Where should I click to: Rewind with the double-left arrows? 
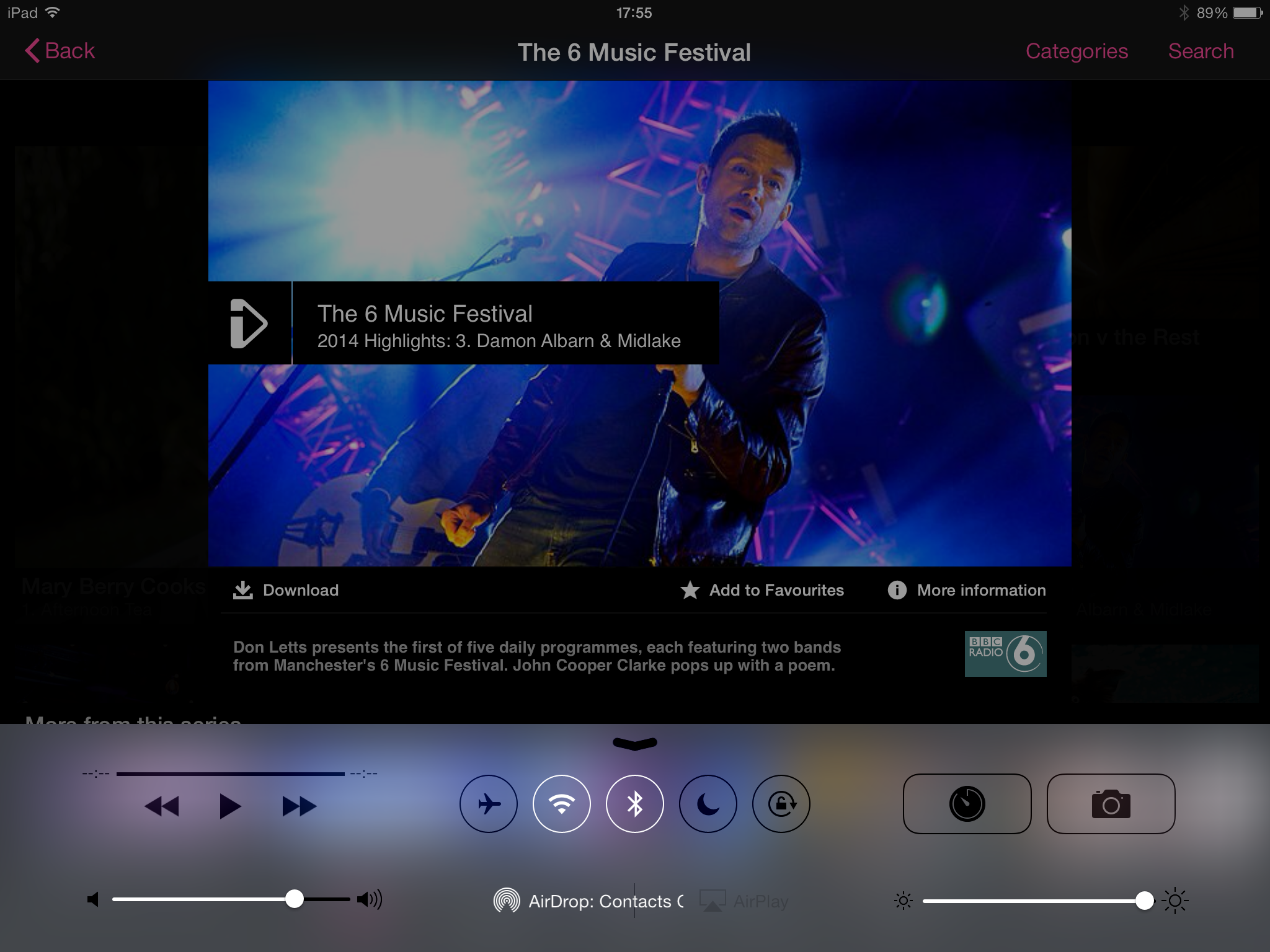162,806
